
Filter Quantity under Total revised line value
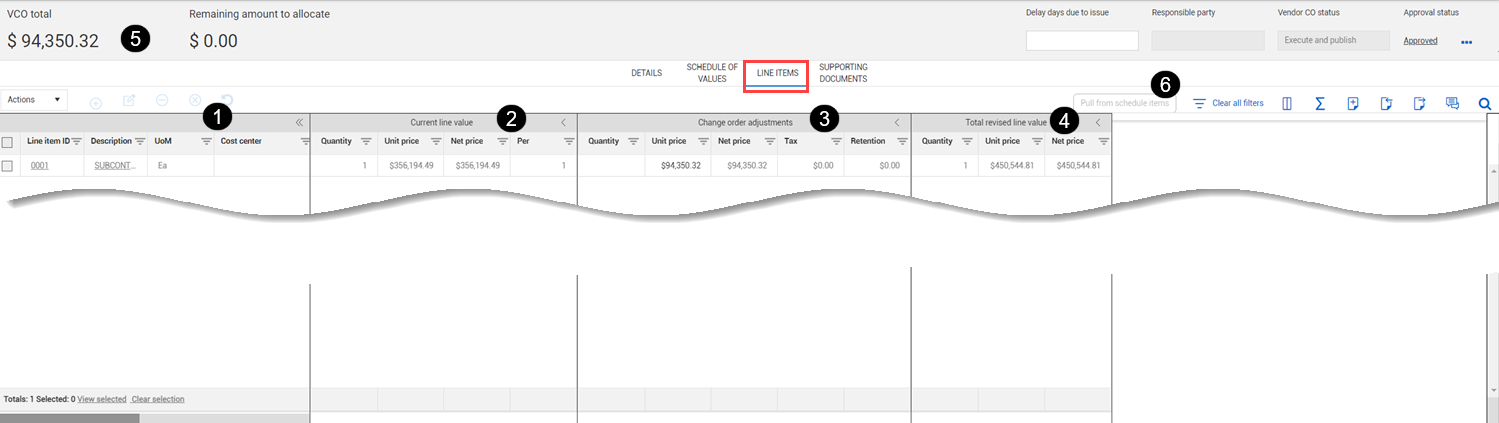(967, 142)
